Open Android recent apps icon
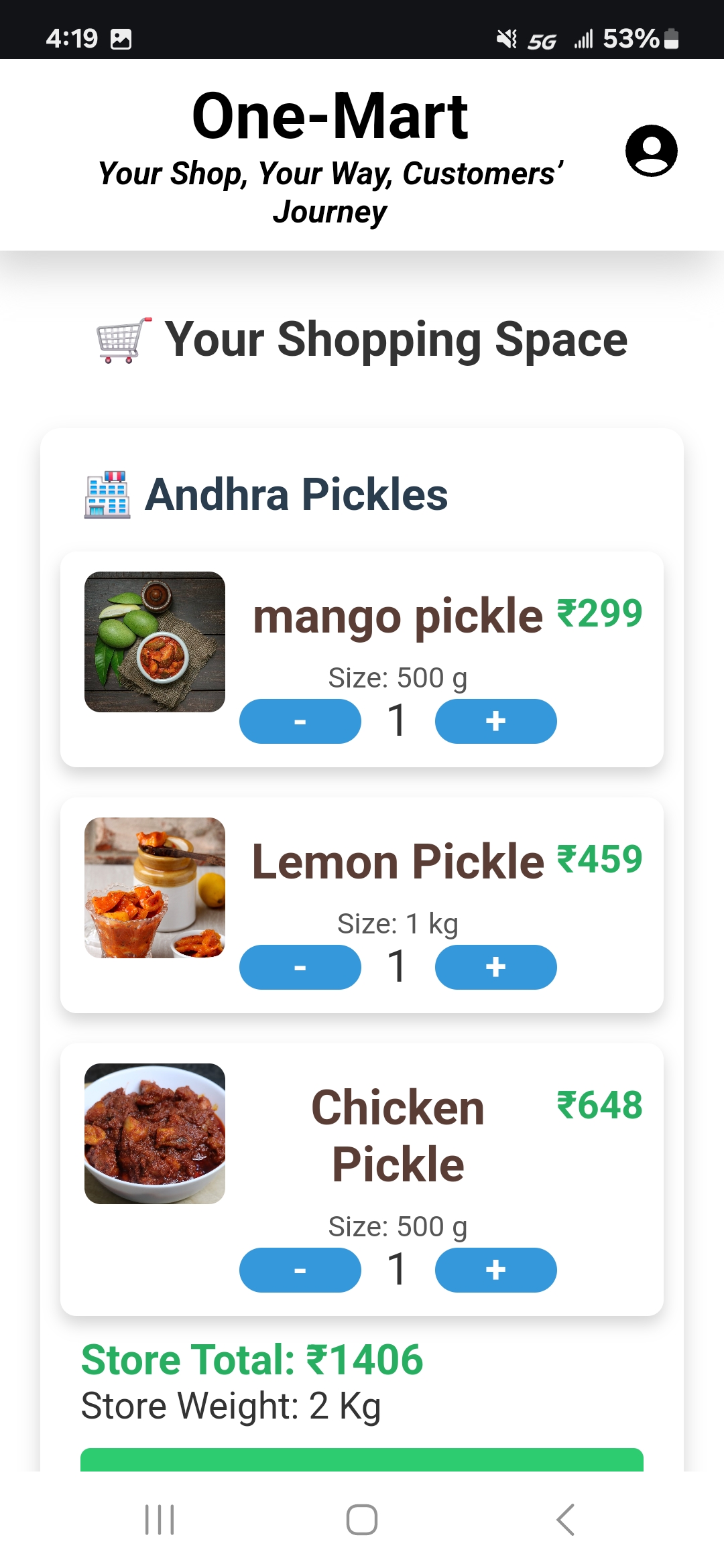The image size is (724, 1568). pyautogui.click(x=160, y=1519)
